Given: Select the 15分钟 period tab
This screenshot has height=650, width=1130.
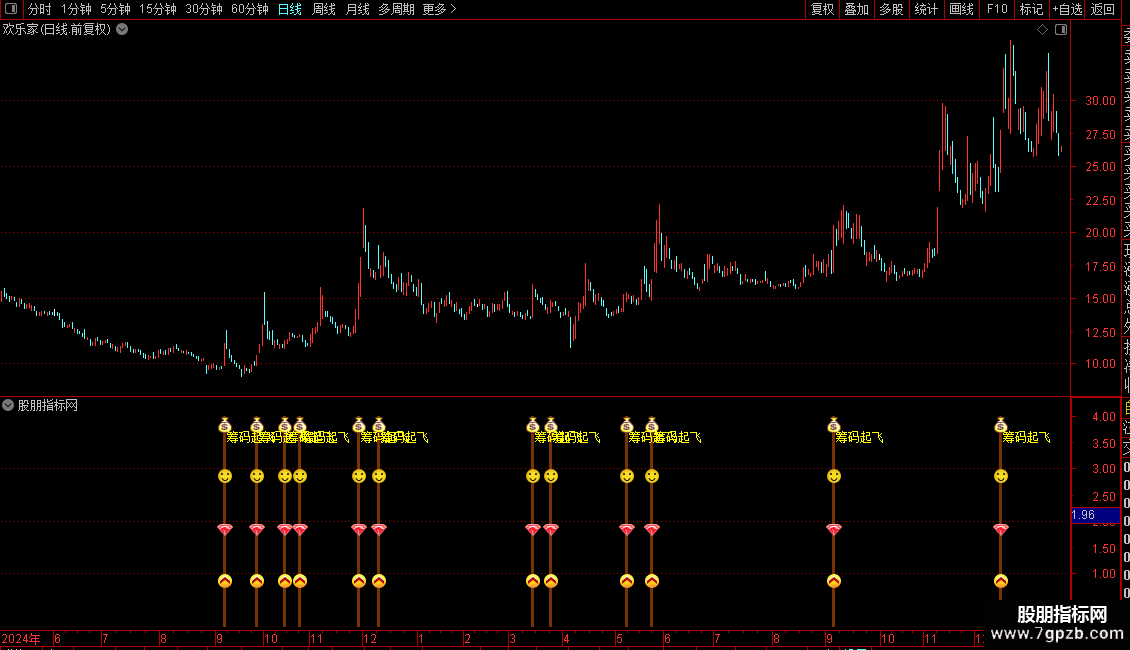Looking at the screenshot, I should [158, 9].
